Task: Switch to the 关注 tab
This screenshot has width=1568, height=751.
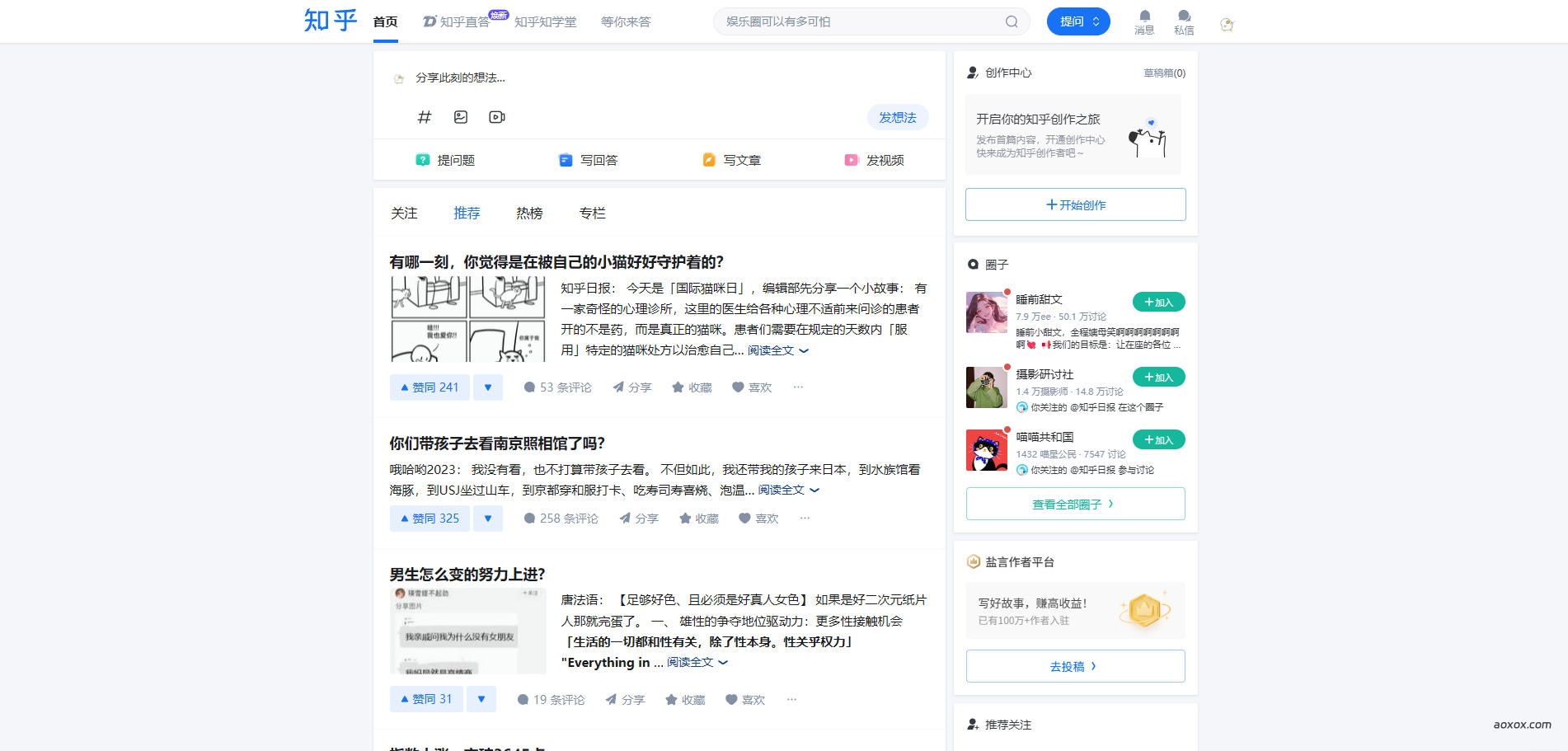Action: (x=405, y=213)
